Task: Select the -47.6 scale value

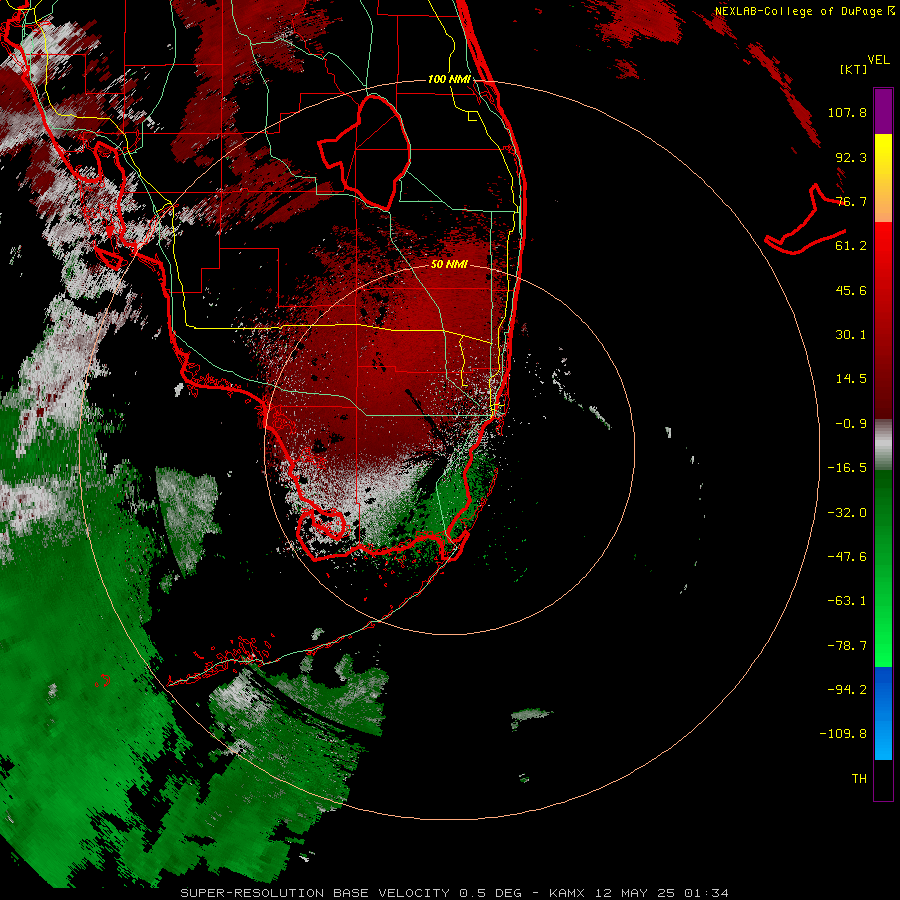Action: (x=847, y=557)
